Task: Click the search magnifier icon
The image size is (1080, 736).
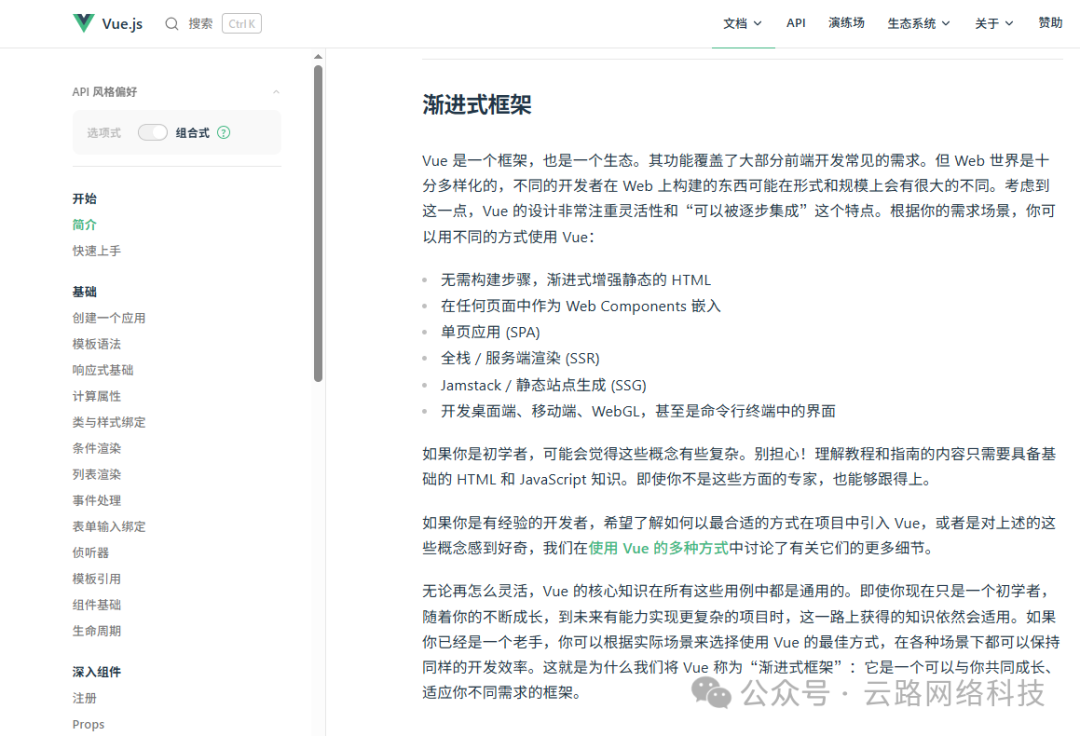Action: click(172, 23)
